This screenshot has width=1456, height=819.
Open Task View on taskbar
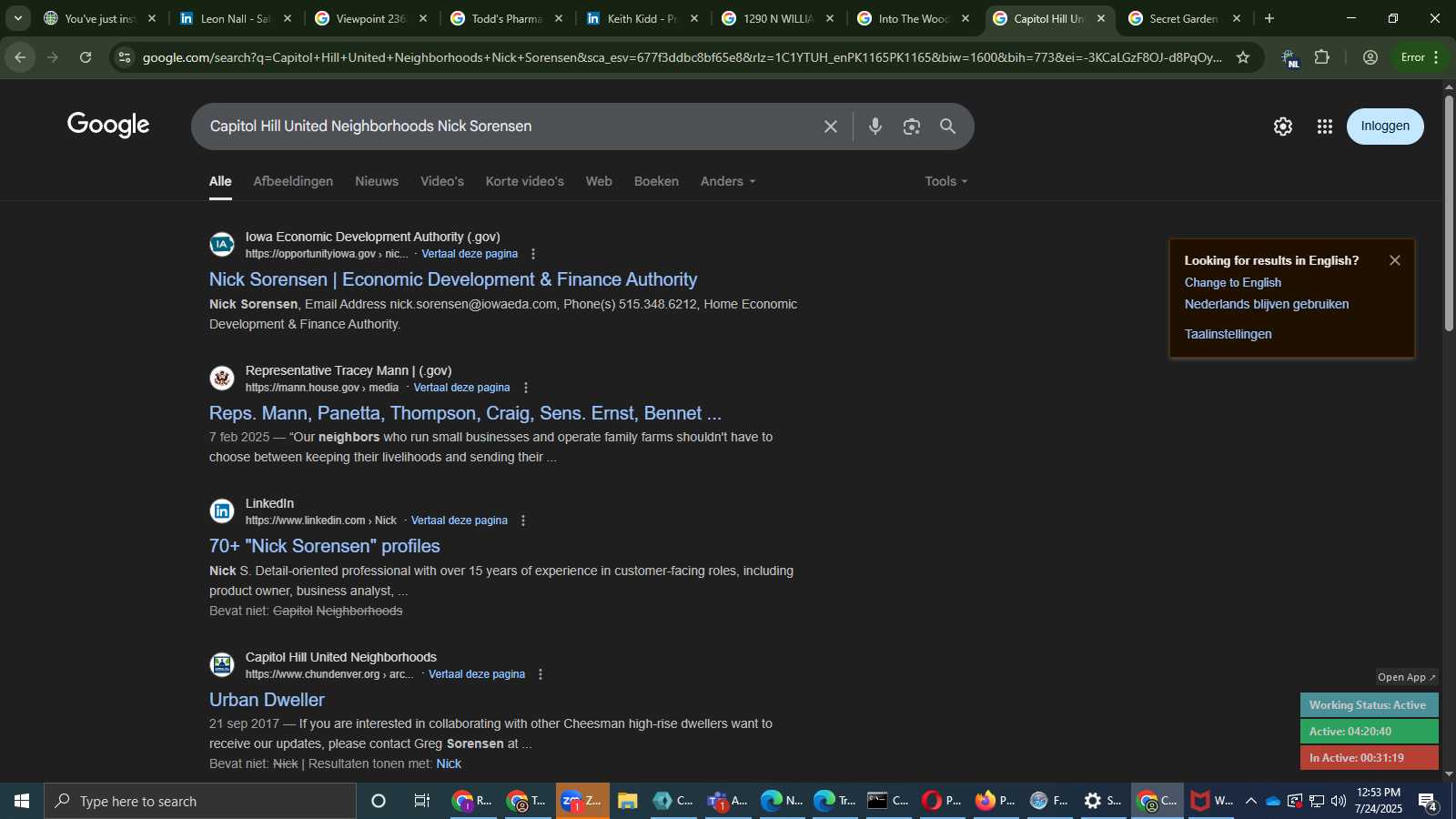tap(421, 801)
